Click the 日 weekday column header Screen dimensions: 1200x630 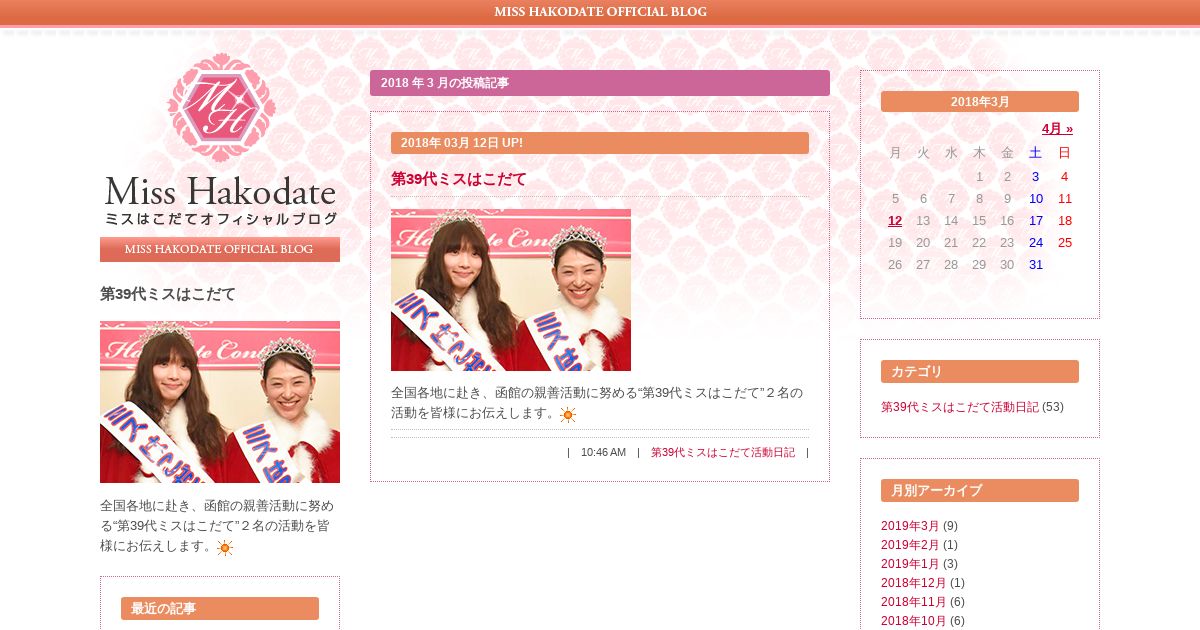pyautogui.click(x=1065, y=153)
